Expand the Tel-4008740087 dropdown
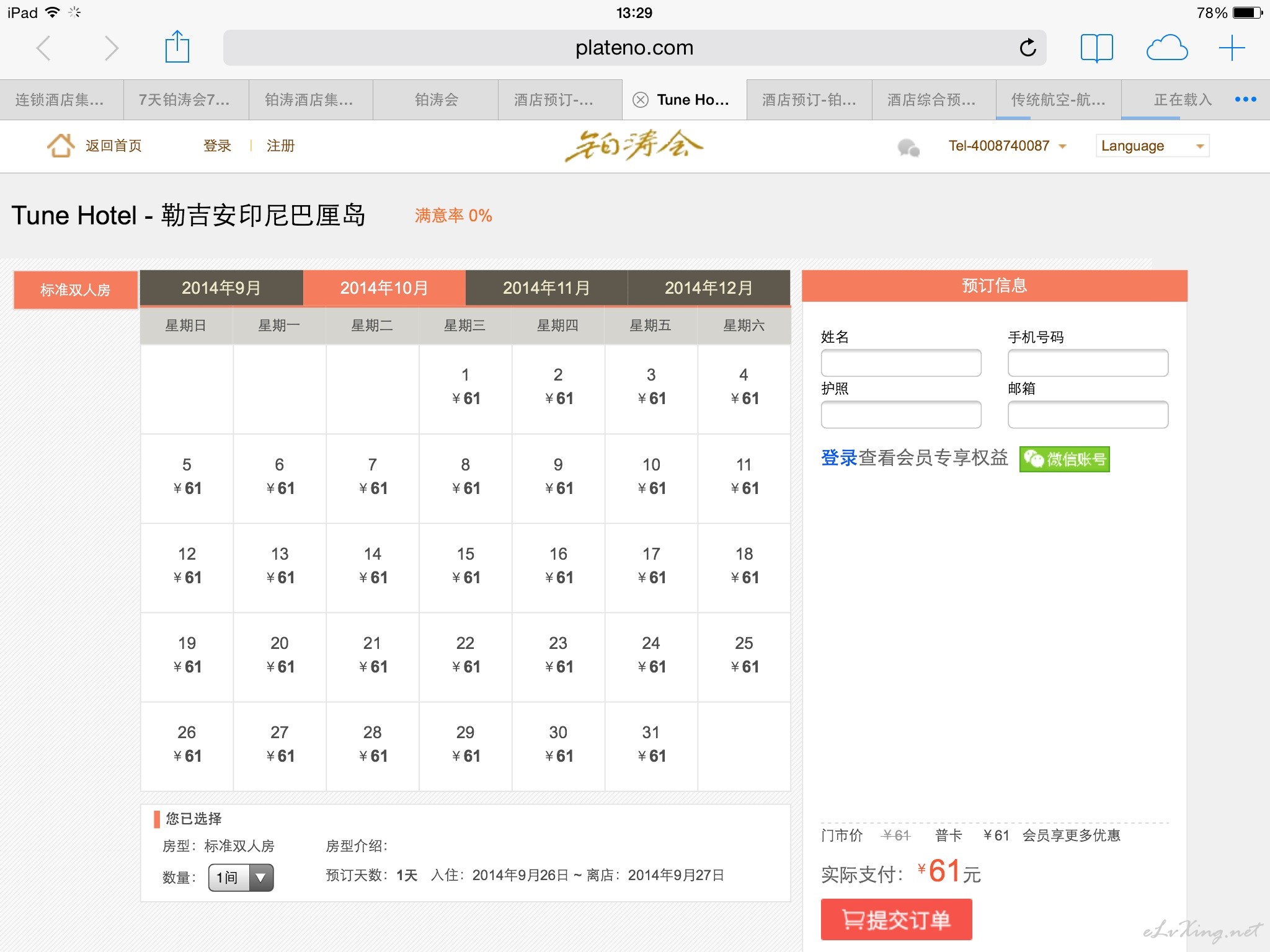Viewport: 1270px width, 952px height. [x=1006, y=146]
